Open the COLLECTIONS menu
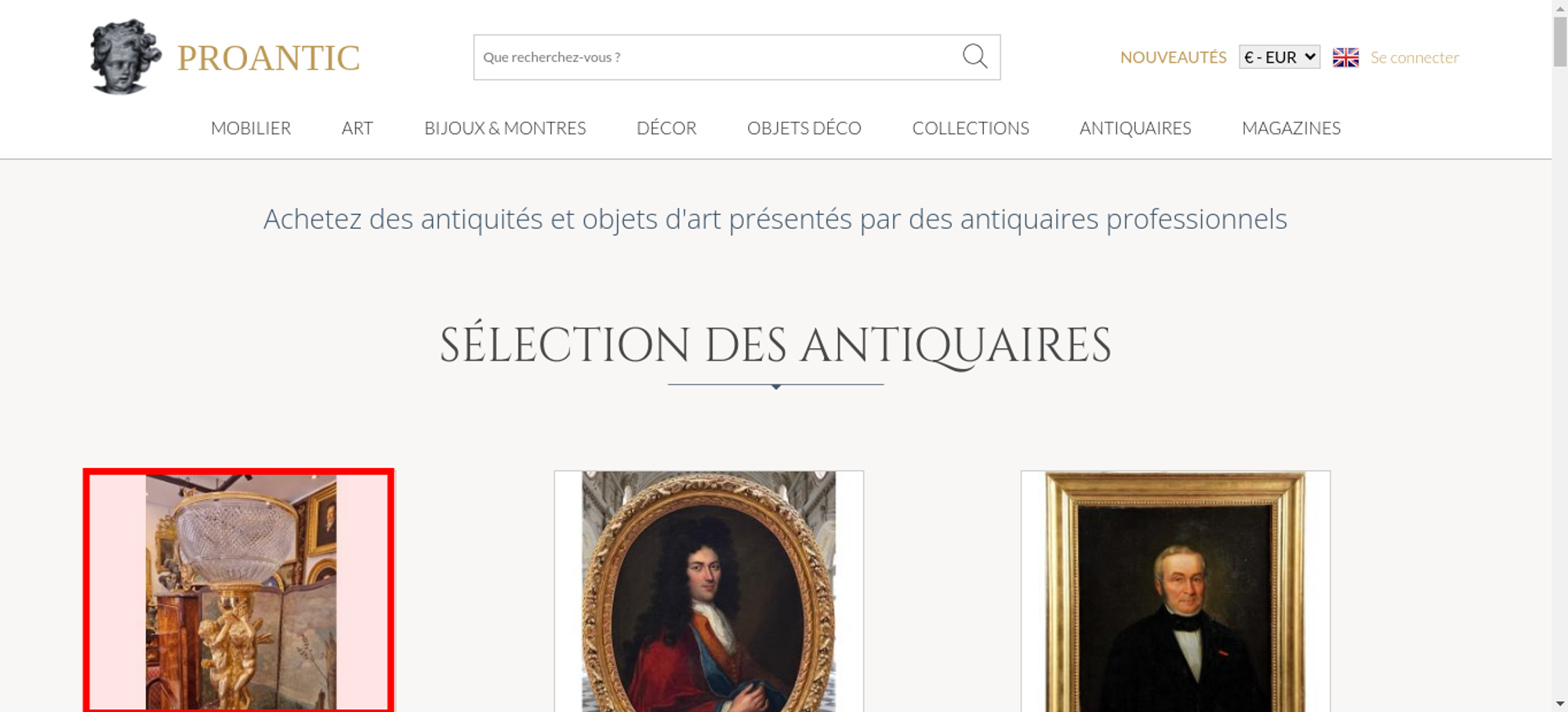The width and height of the screenshot is (1568, 712). click(x=971, y=128)
